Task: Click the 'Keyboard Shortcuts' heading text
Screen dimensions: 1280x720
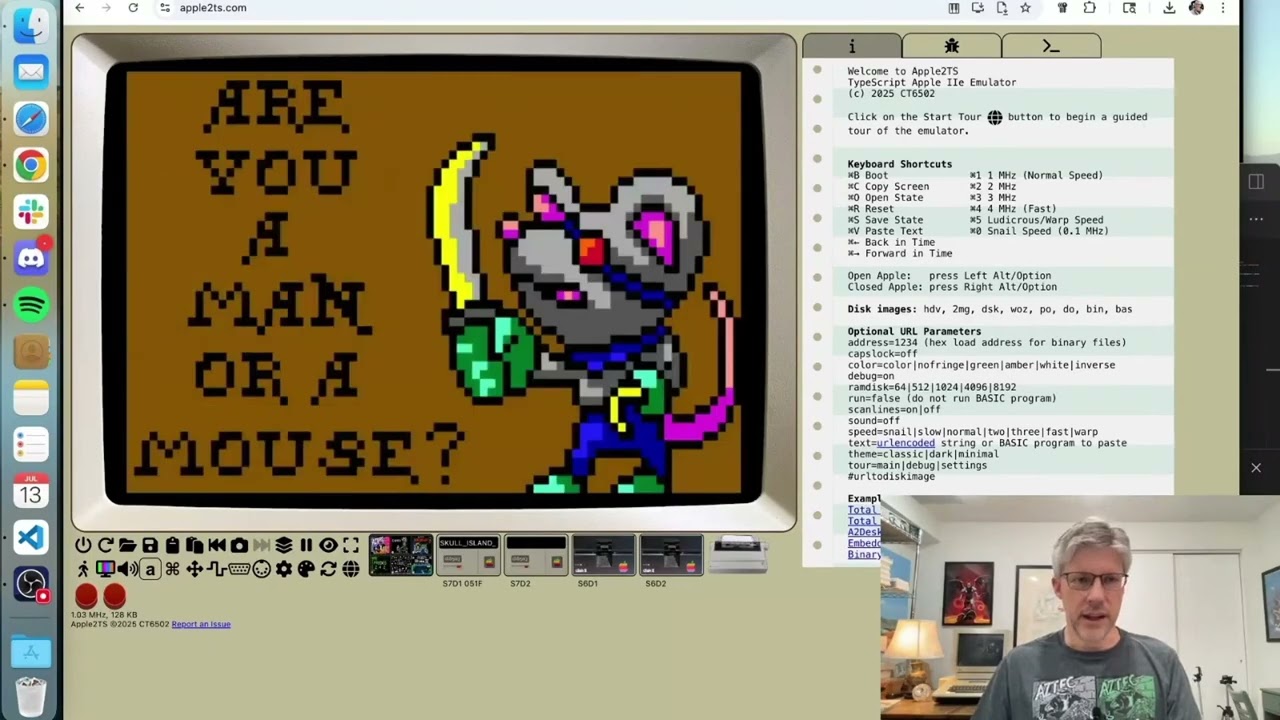Action: pos(900,164)
